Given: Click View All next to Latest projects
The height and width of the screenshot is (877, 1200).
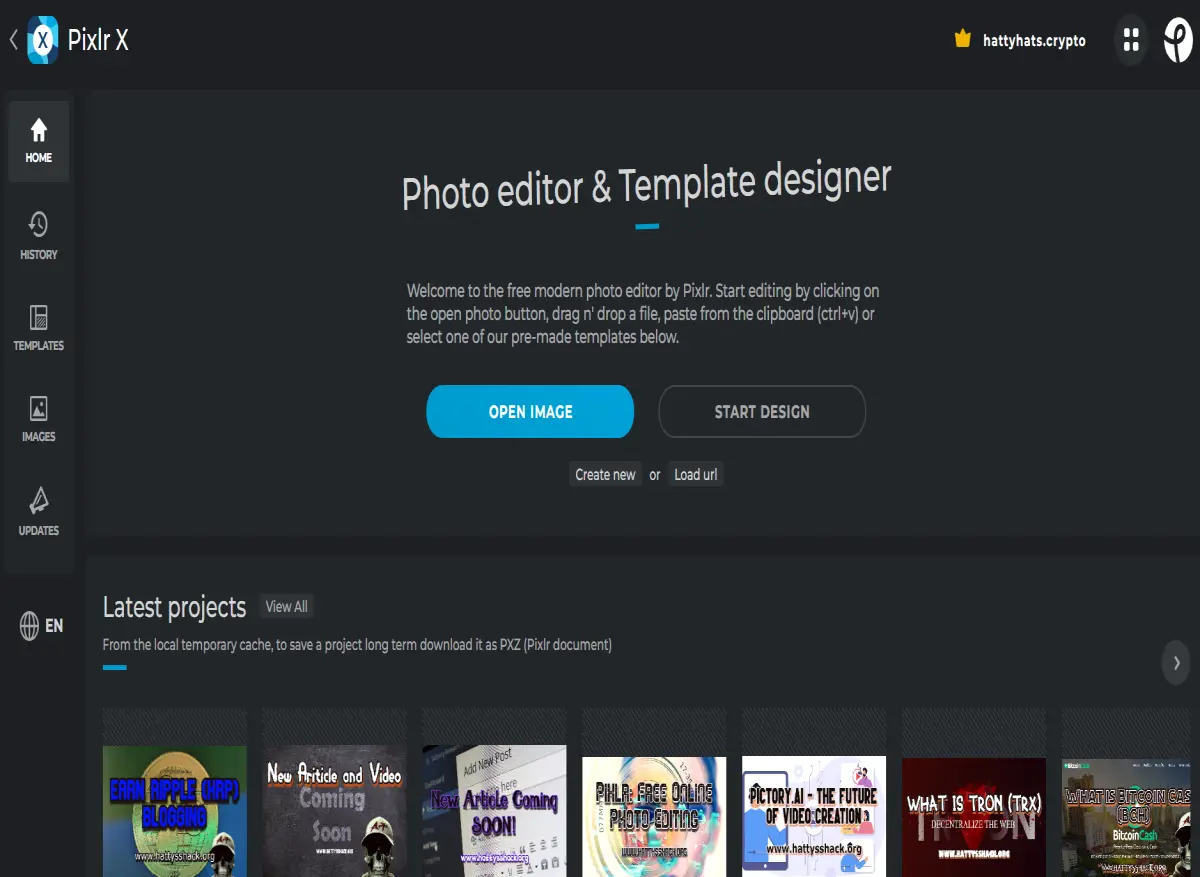Looking at the screenshot, I should (x=286, y=607).
